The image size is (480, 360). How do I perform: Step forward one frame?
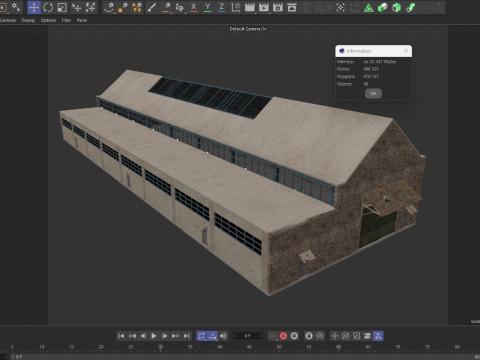pyautogui.click(x=165, y=336)
